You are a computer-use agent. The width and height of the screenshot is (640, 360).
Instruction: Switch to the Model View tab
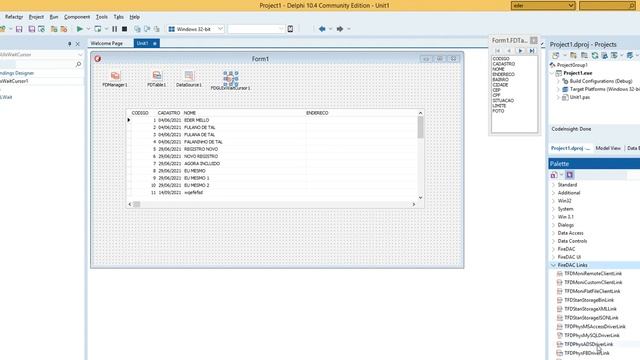point(608,148)
